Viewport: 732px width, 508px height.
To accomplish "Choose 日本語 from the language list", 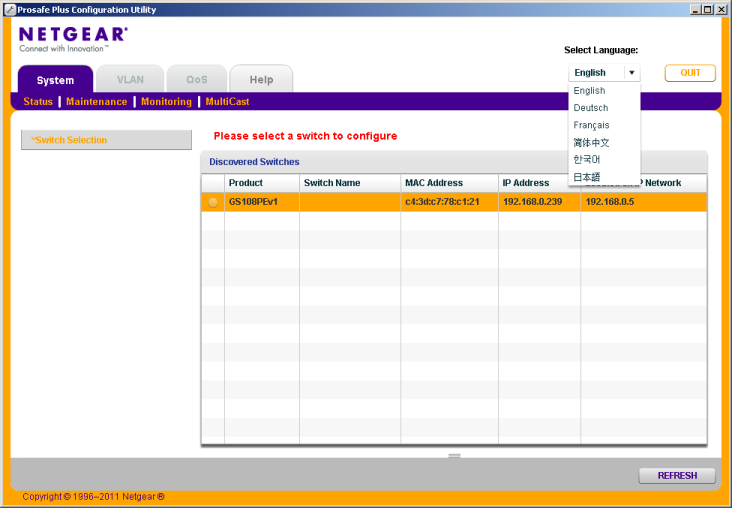I will (x=604, y=177).
